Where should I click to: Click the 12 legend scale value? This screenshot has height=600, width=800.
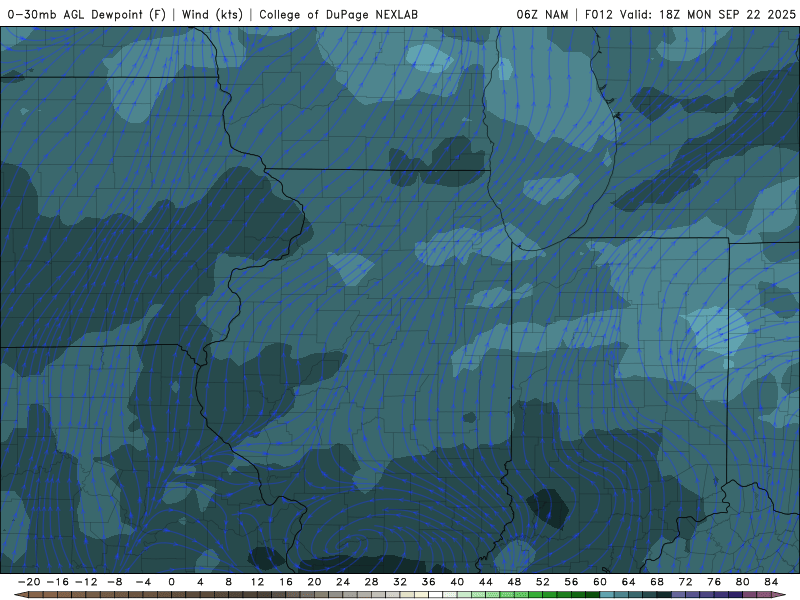(x=257, y=582)
